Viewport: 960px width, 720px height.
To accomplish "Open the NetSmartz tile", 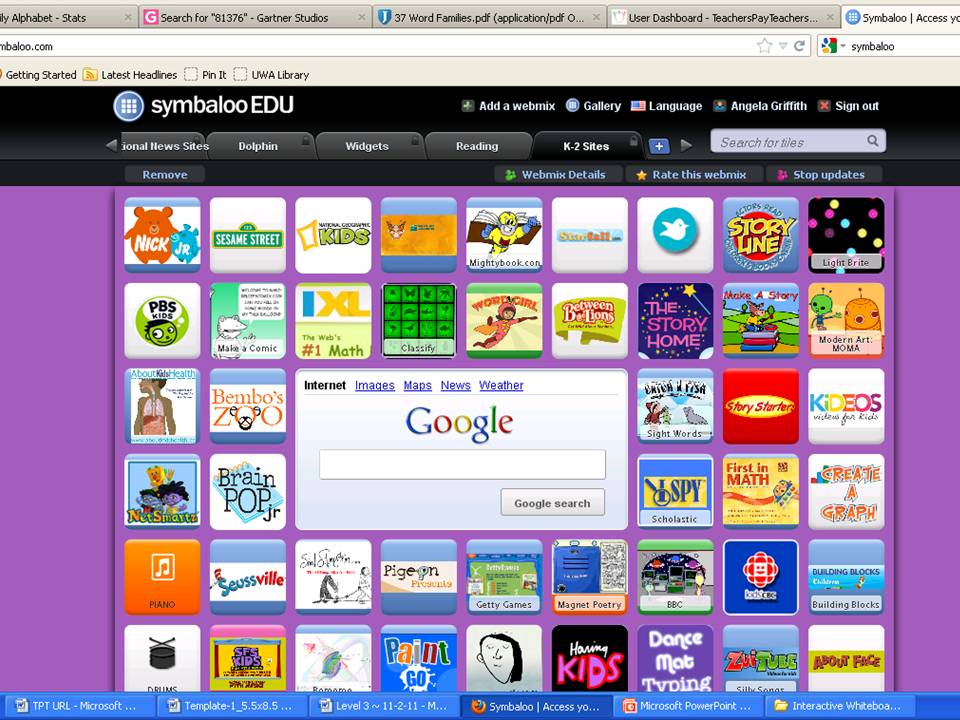I will [x=162, y=492].
